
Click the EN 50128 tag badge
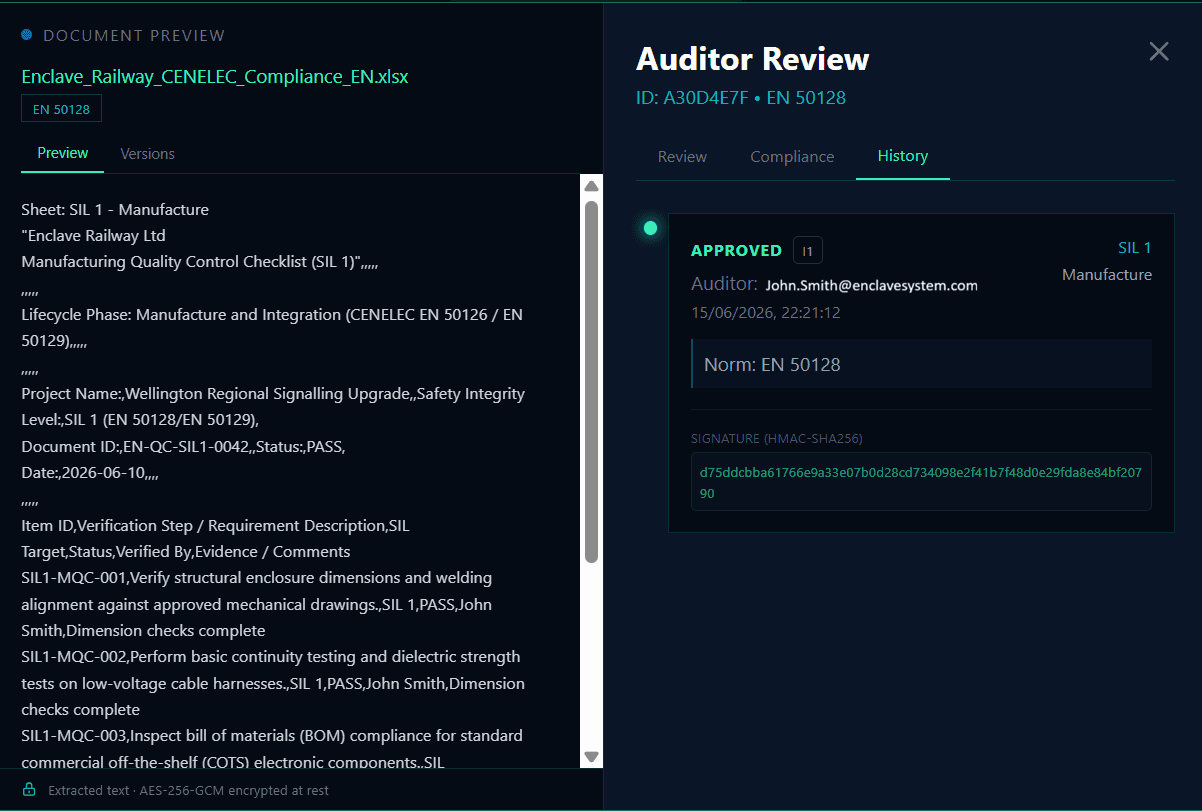(61, 109)
